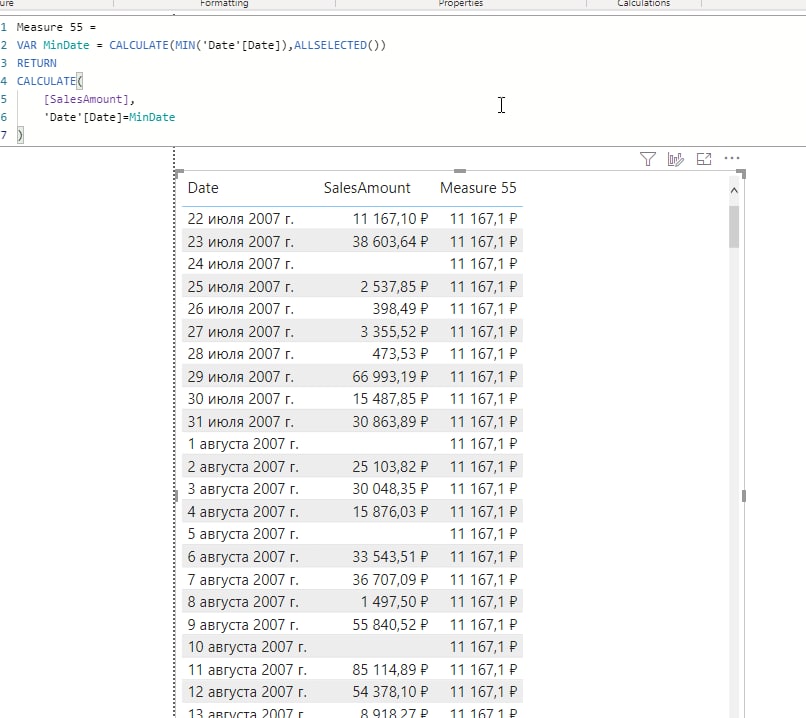806x718 pixels.
Task: Click the SalesAmount value 11 167,10 ₽
Action: (390, 219)
